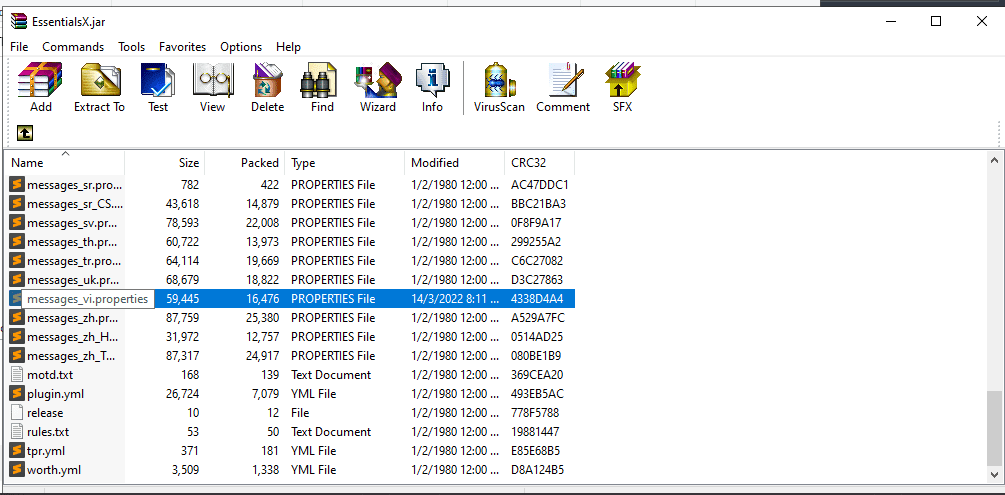1005x495 pixels.
Task: Launch the Wizard tool
Action: click(378, 87)
